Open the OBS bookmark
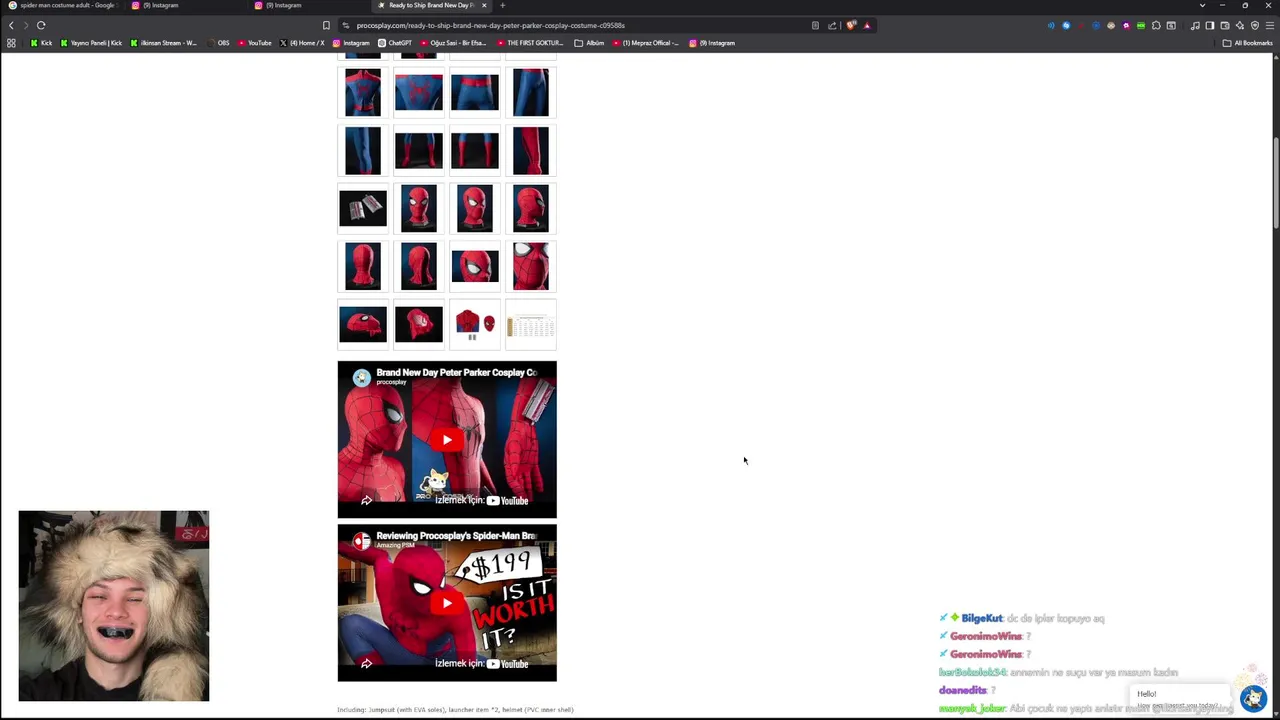Screen dimensions: 1280x720 218,43
